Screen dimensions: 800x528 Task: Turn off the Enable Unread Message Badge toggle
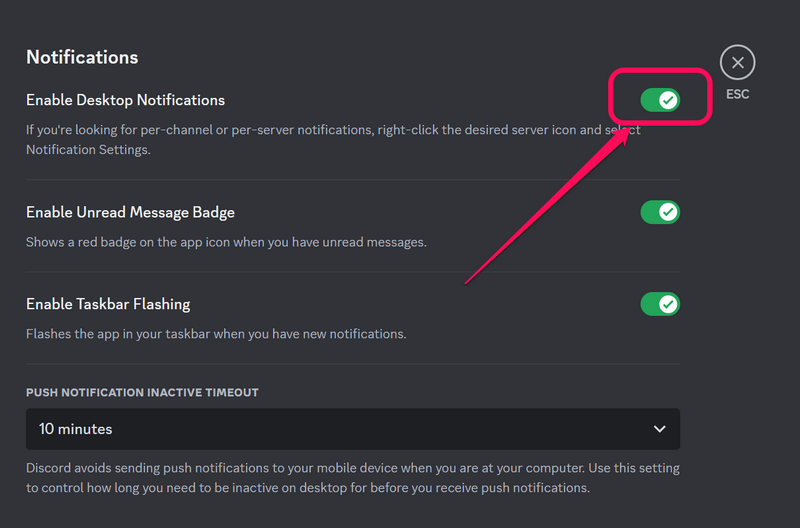660,212
